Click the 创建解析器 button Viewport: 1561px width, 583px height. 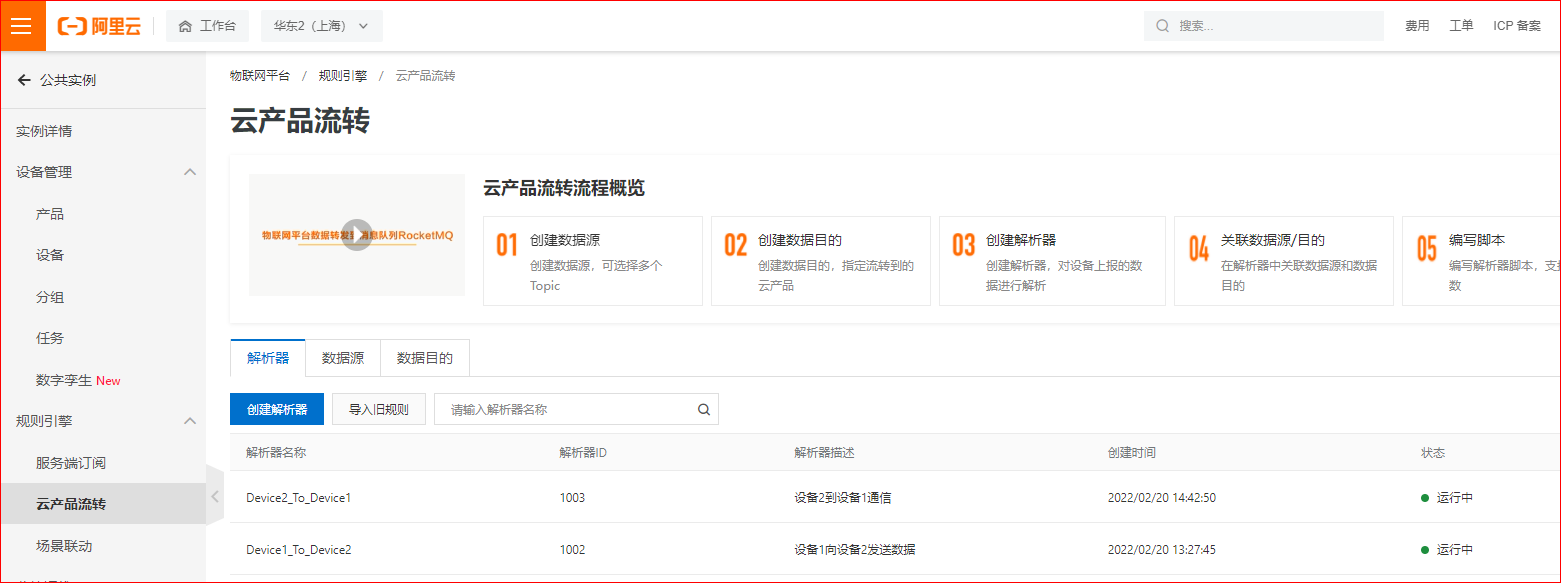pyautogui.click(x=277, y=409)
